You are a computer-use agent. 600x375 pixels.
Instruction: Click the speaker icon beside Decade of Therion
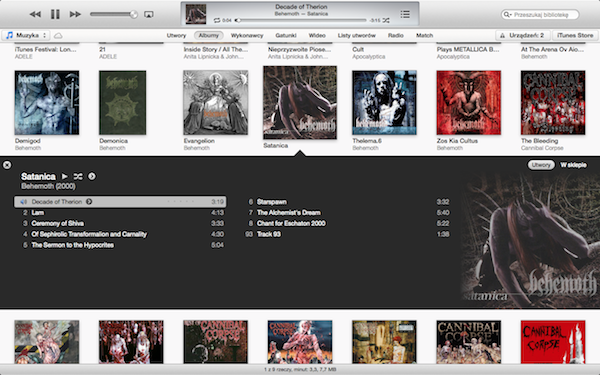[x=23, y=202]
